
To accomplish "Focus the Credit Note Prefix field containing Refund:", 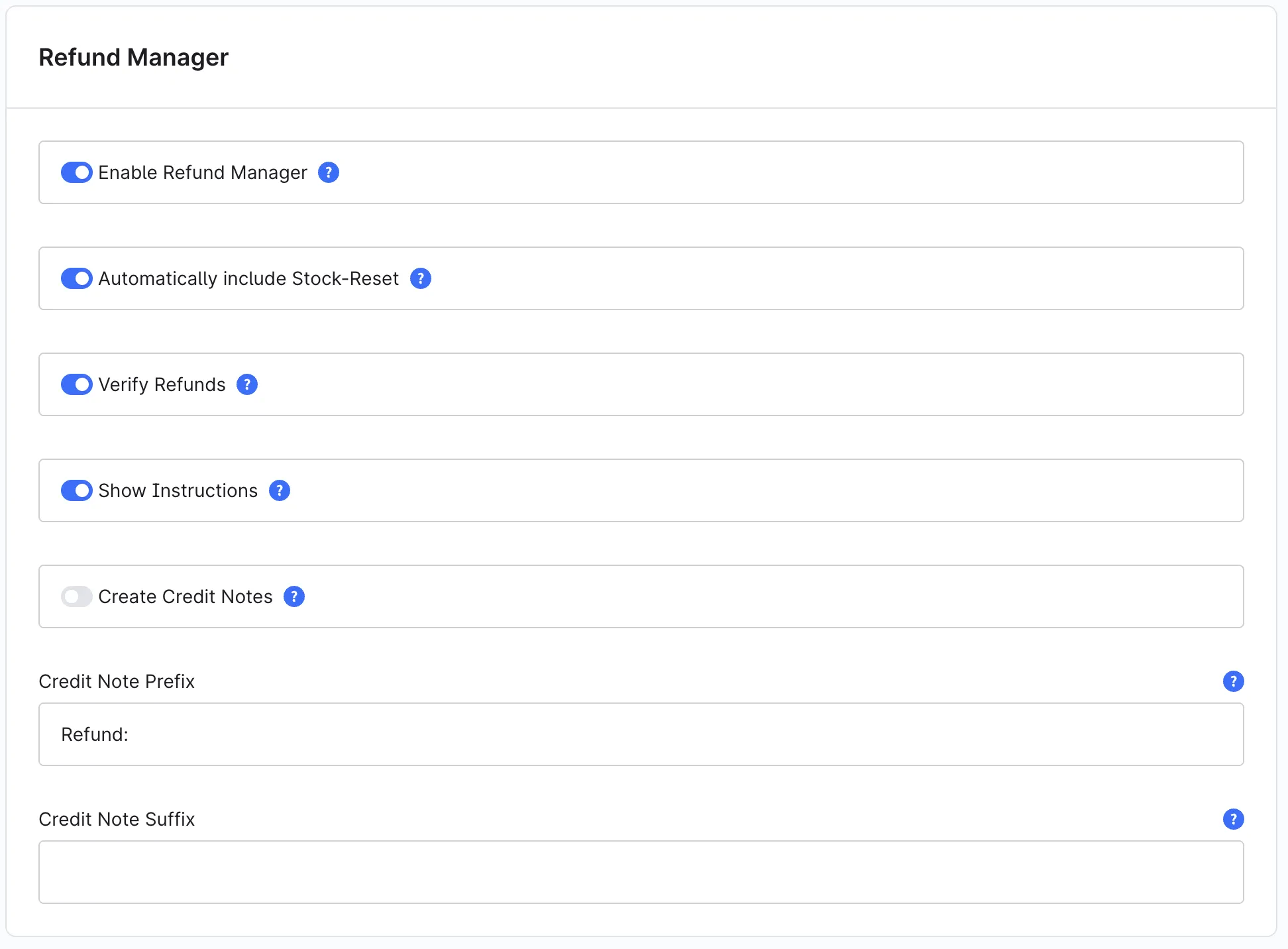I will pos(641,734).
